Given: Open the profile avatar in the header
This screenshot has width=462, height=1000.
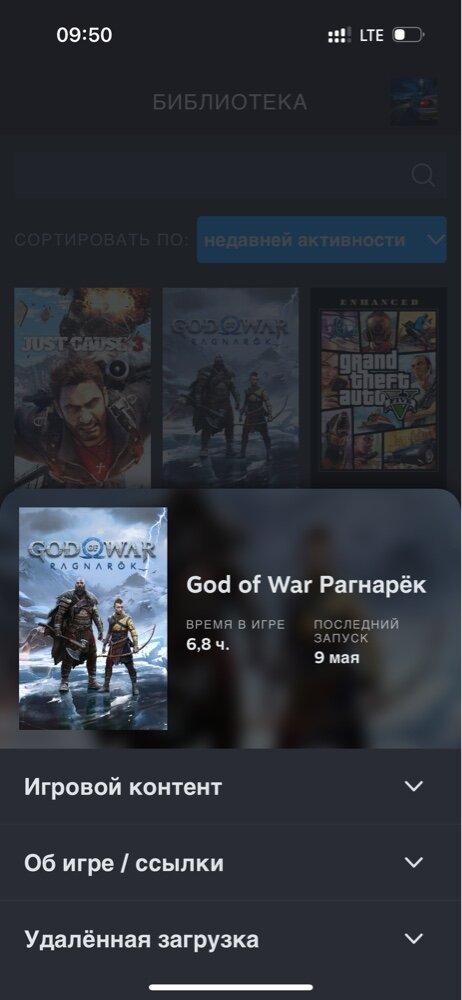Looking at the screenshot, I should 414,102.
